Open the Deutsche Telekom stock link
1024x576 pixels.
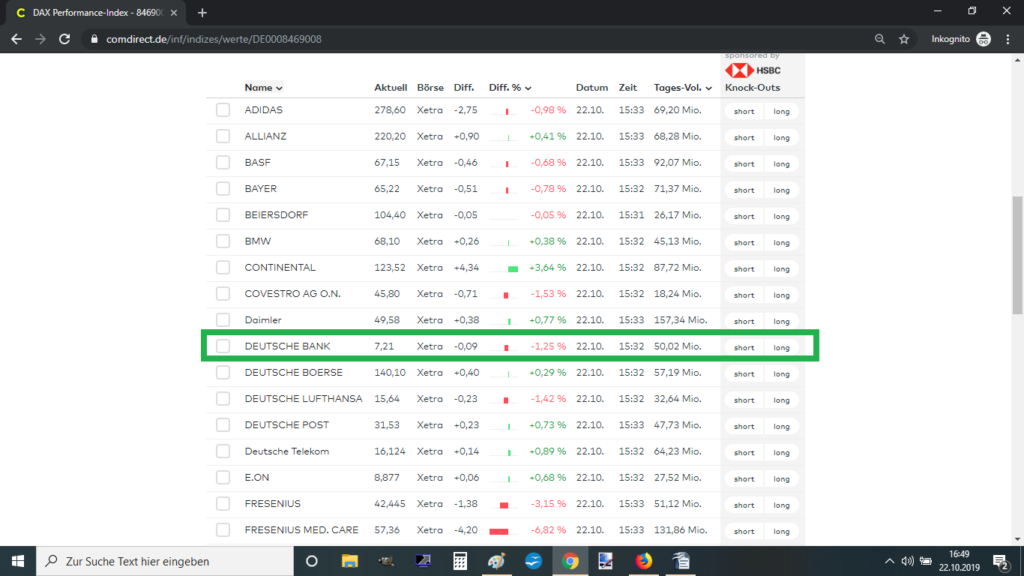pyautogui.click(x=287, y=451)
